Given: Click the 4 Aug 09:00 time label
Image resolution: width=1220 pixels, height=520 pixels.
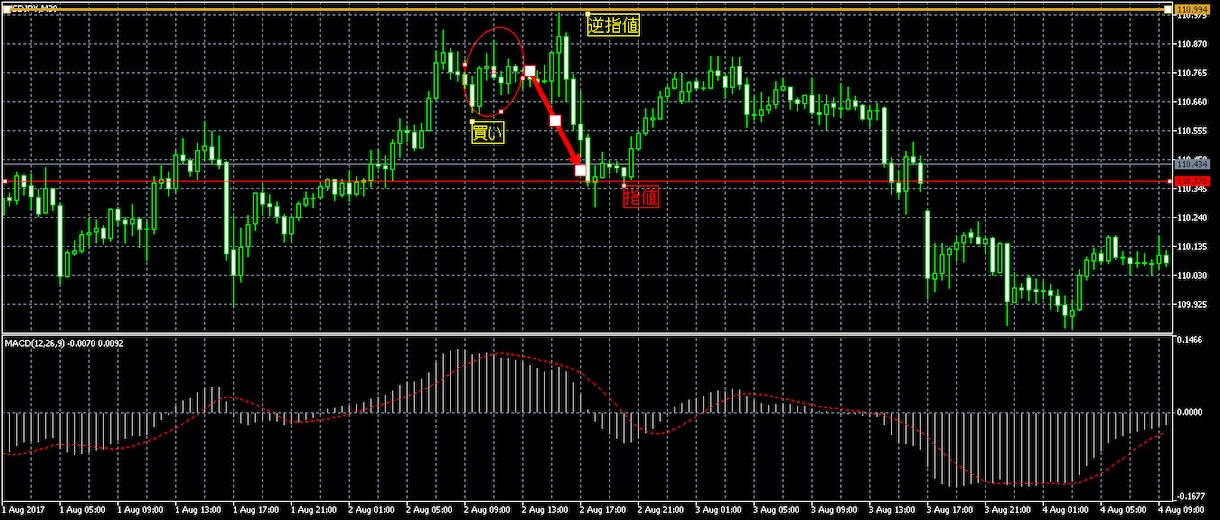Looking at the screenshot, I should click(x=1183, y=509).
